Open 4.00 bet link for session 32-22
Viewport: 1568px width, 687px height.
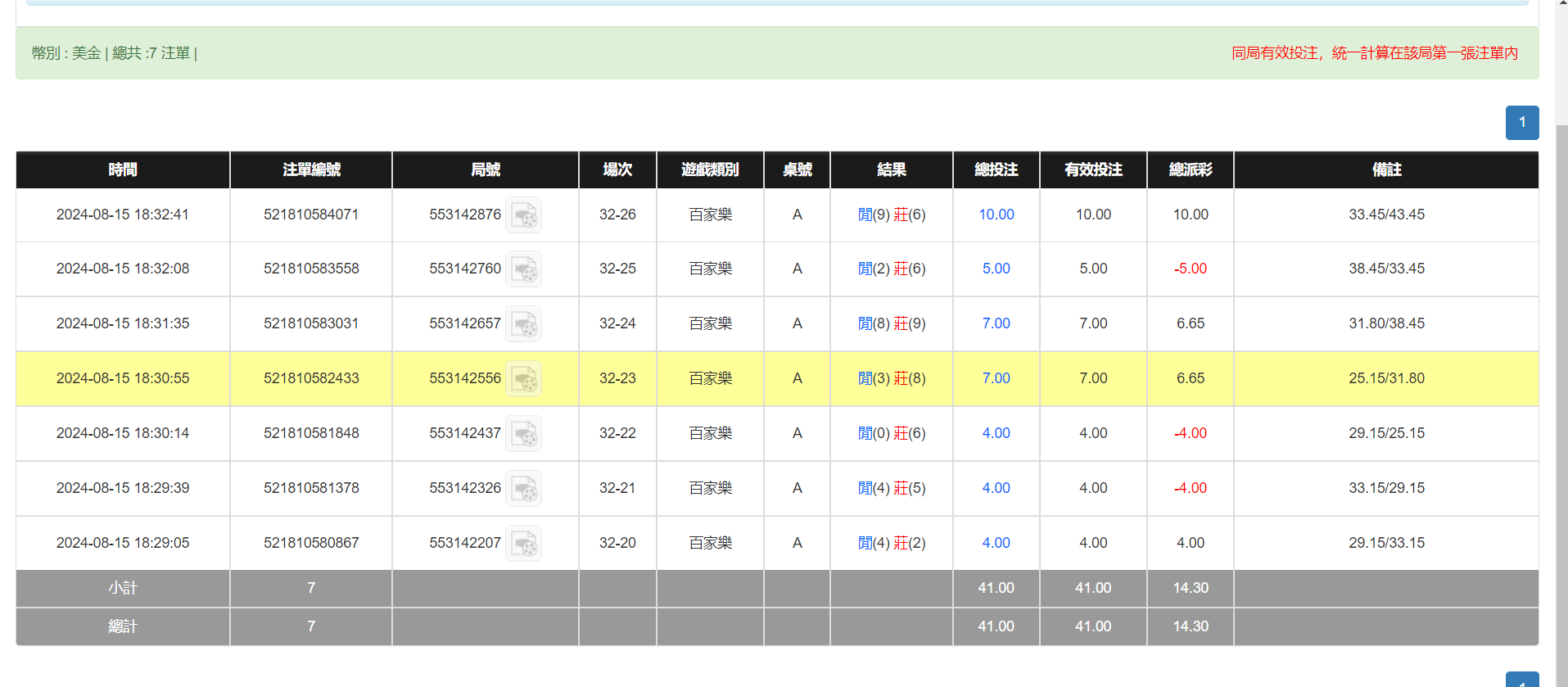(x=996, y=433)
